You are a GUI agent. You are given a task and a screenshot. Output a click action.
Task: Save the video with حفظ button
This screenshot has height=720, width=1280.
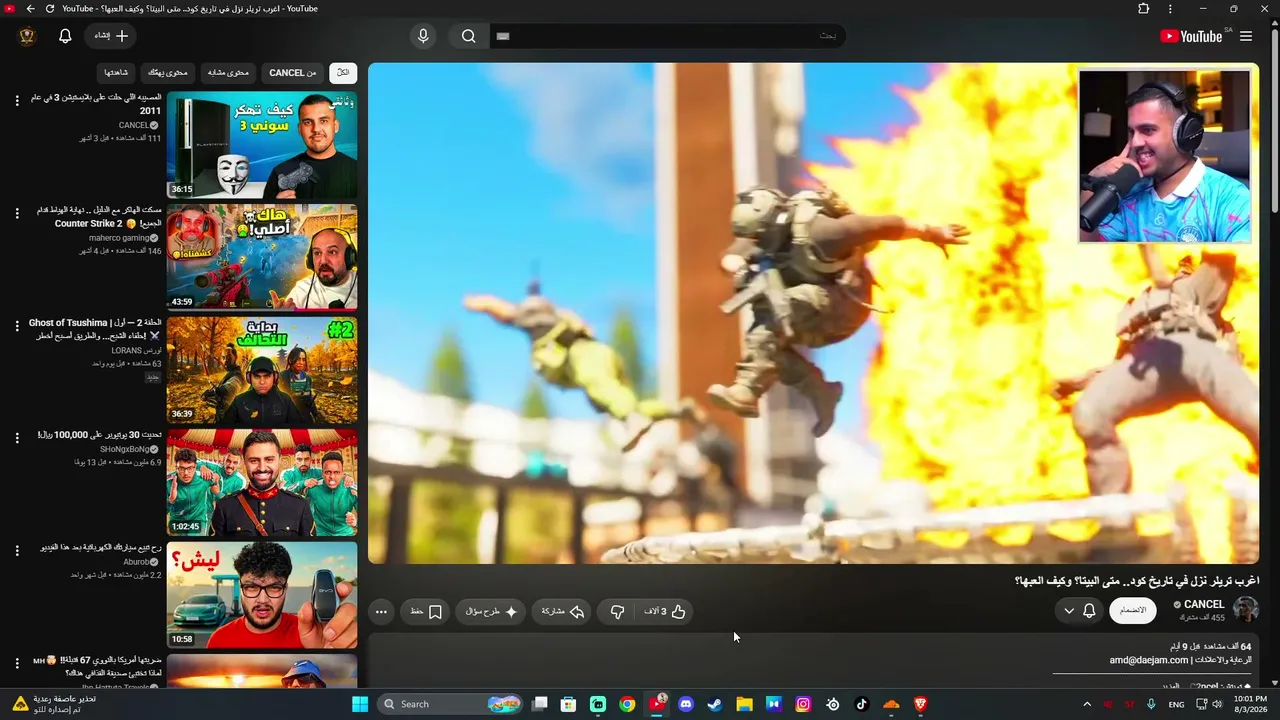pyautogui.click(x=426, y=612)
